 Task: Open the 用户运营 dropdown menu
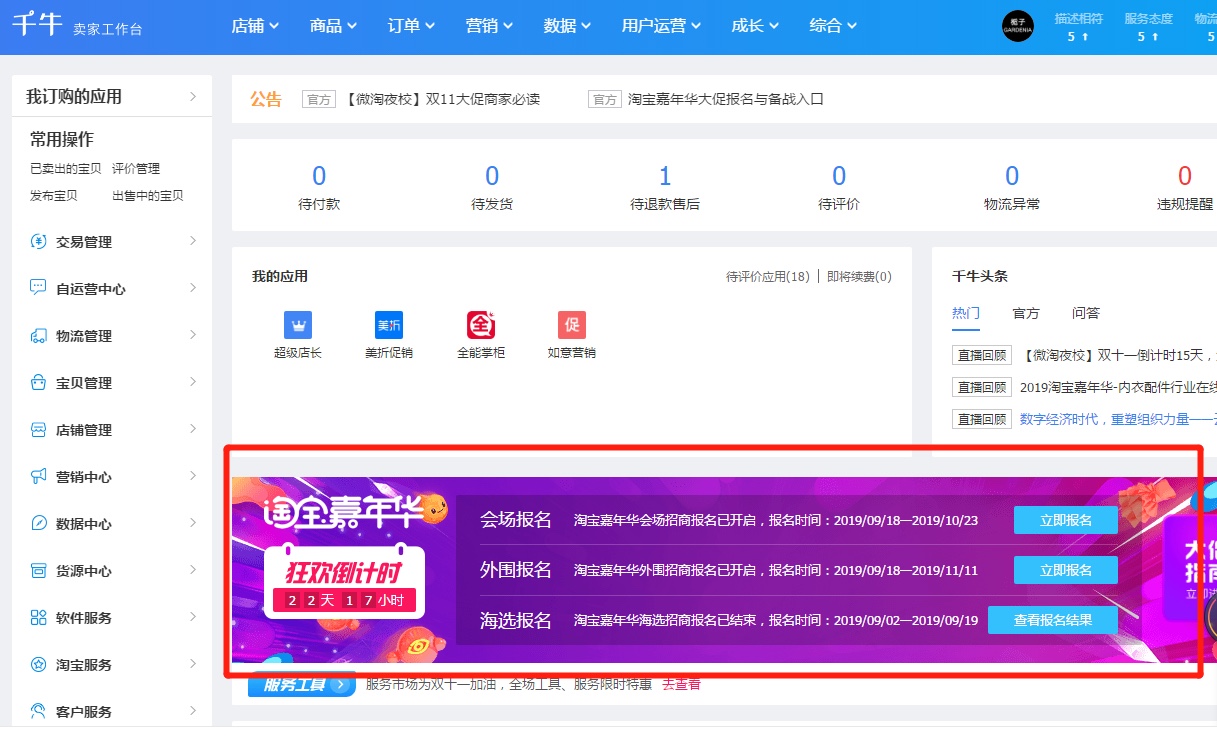[661, 26]
